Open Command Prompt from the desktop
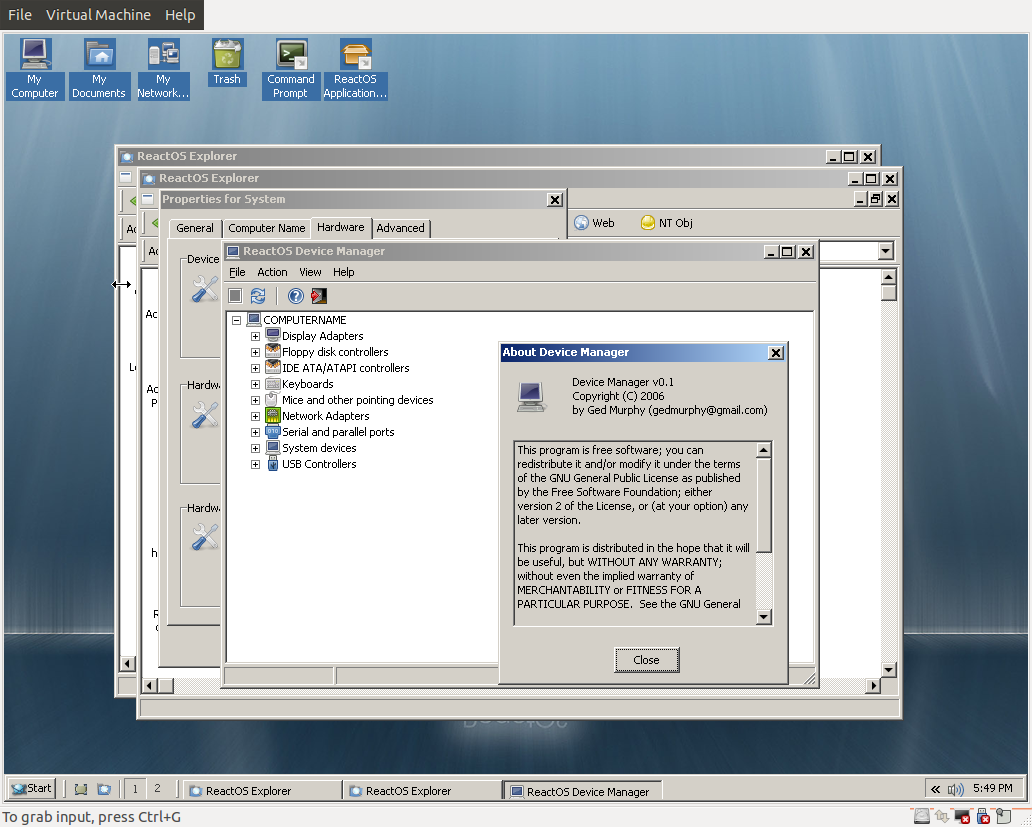The image size is (1032, 827). (290, 55)
